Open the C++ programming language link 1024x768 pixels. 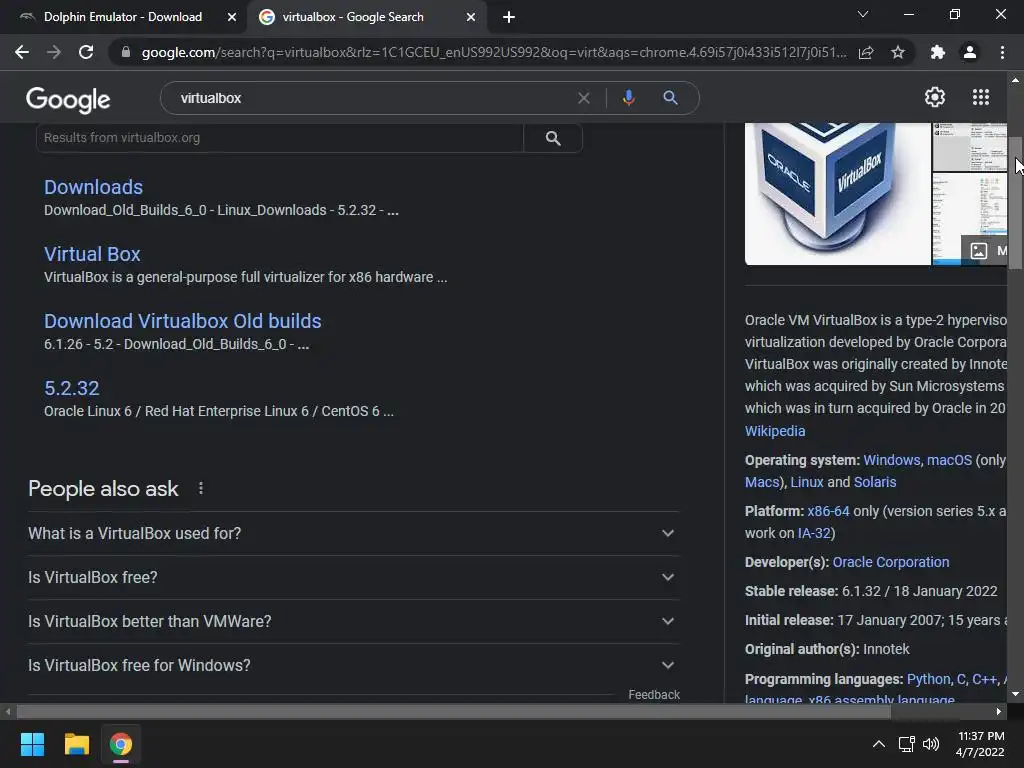(985, 679)
